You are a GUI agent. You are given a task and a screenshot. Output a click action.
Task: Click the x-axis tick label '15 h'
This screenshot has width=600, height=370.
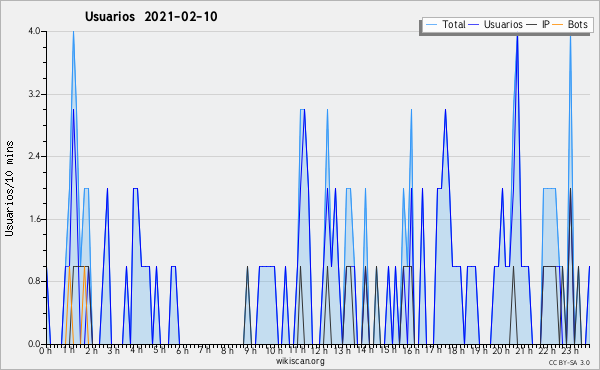(x=388, y=350)
